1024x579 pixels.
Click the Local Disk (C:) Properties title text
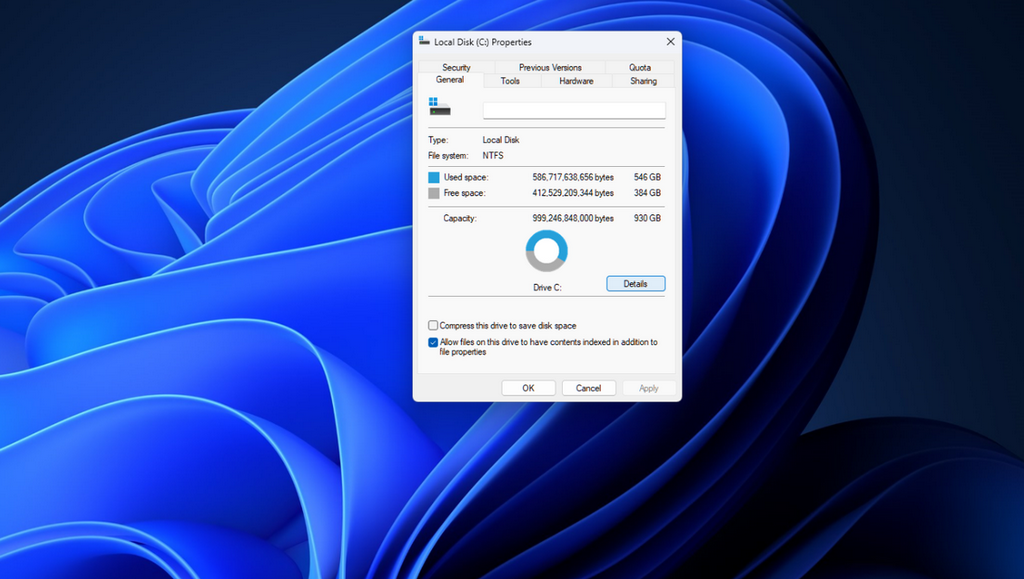[x=483, y=42]
